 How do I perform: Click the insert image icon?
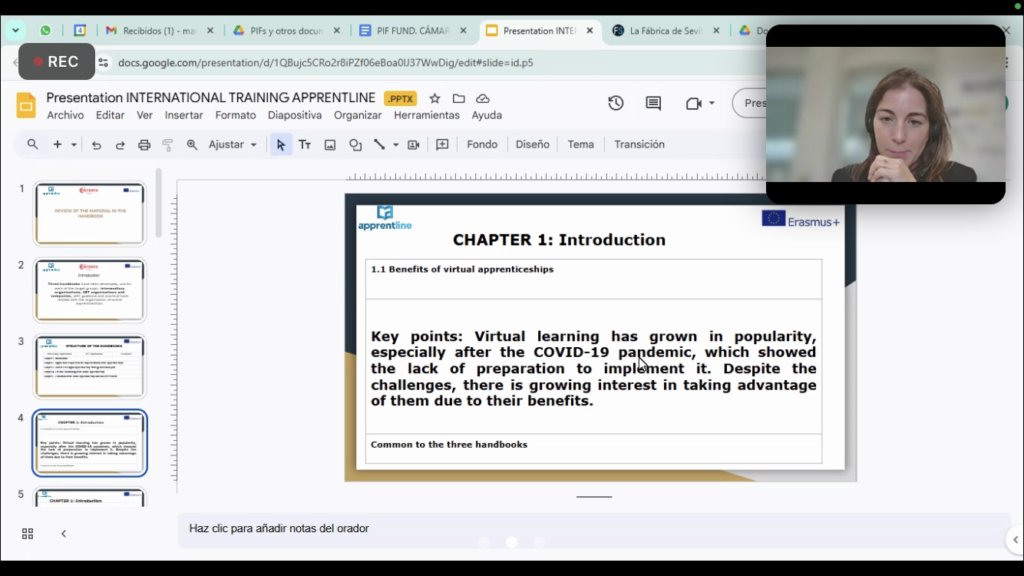[x=330, y=145]
